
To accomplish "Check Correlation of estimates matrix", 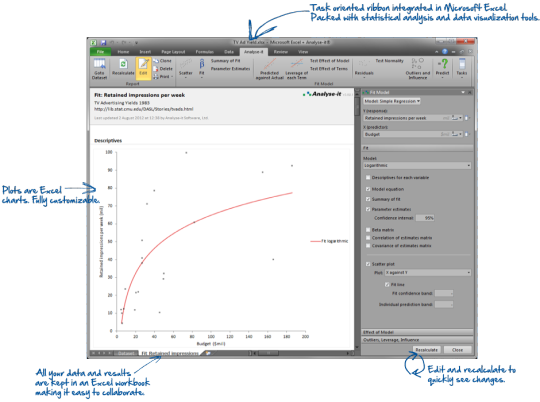I will coord(368,238).
